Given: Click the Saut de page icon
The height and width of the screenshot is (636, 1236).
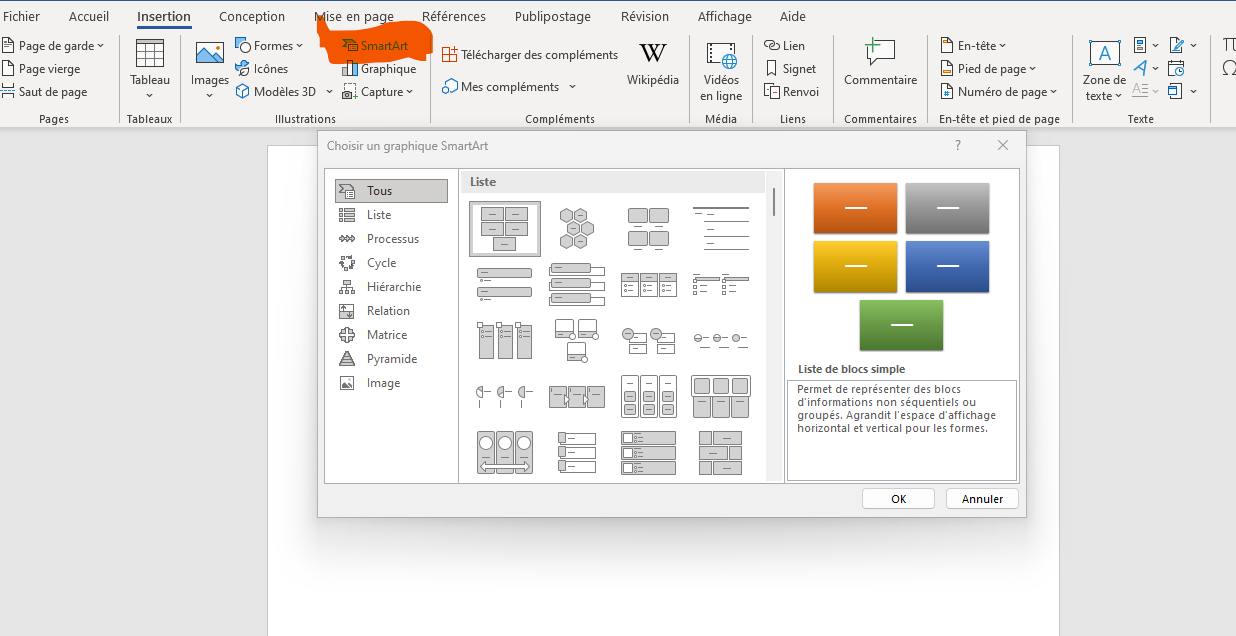Looking at the screenshot, I should point(8,92).
